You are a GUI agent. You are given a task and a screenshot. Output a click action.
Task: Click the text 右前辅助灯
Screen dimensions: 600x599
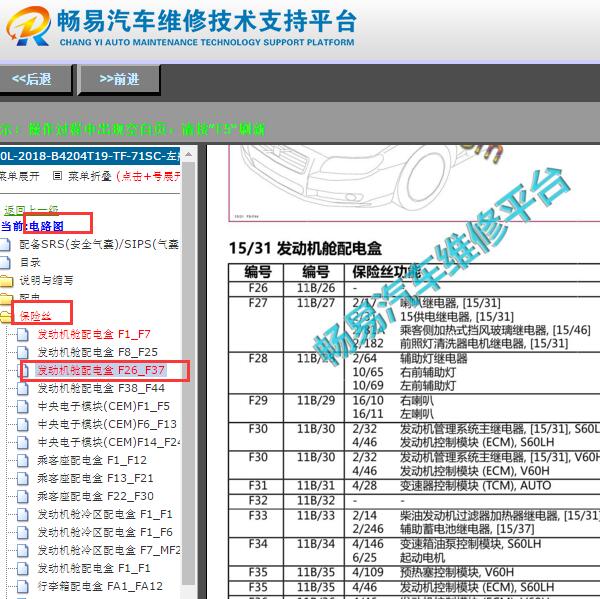click(x=428, y=372)
